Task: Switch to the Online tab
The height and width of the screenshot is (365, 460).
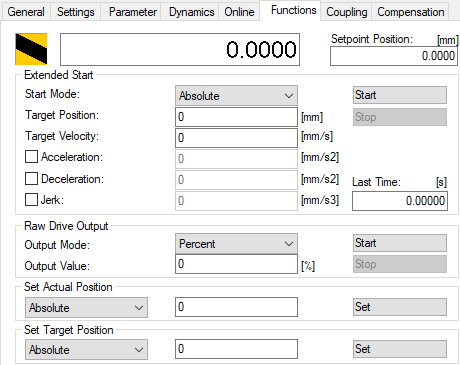Action: pyautogui.click(x=239, y=12)
